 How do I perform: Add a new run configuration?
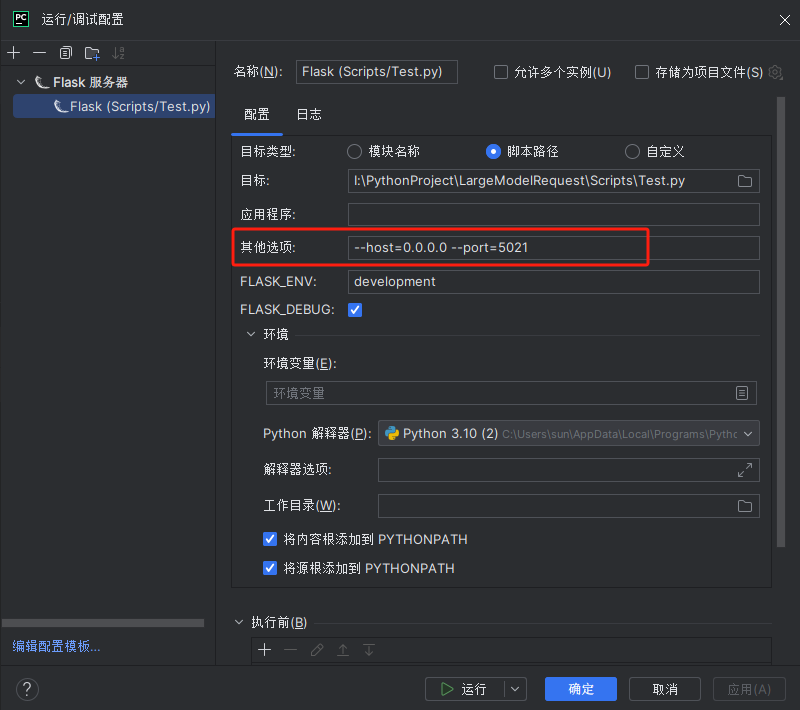point(14,53)
